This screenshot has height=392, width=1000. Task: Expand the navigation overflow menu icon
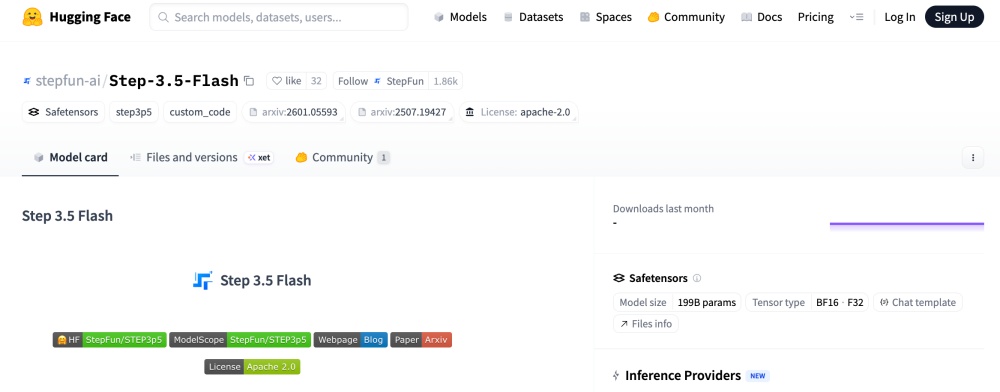857,17
